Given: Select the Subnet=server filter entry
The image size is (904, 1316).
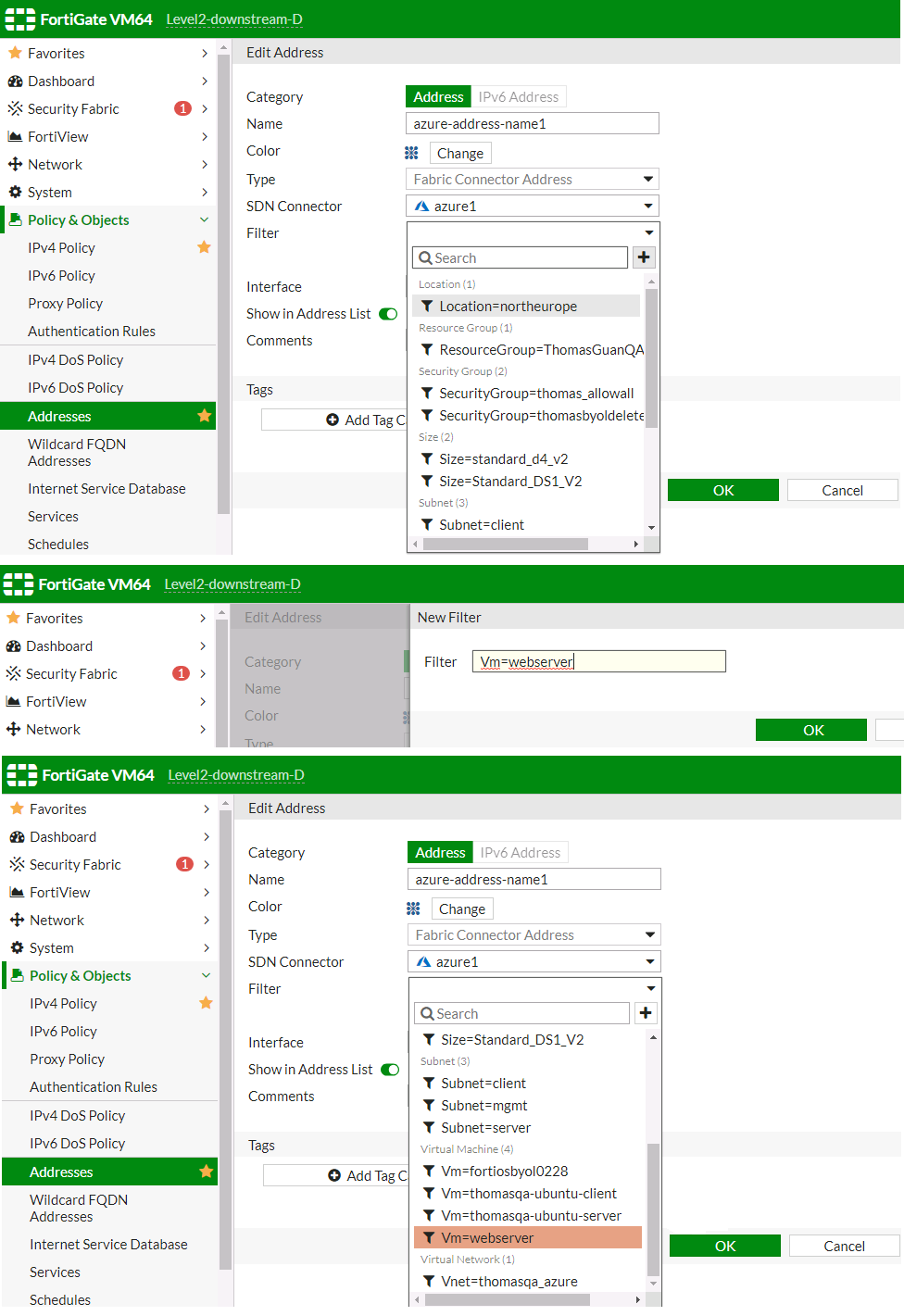Looking at the screenshot, I should [x=528, y=1127].
